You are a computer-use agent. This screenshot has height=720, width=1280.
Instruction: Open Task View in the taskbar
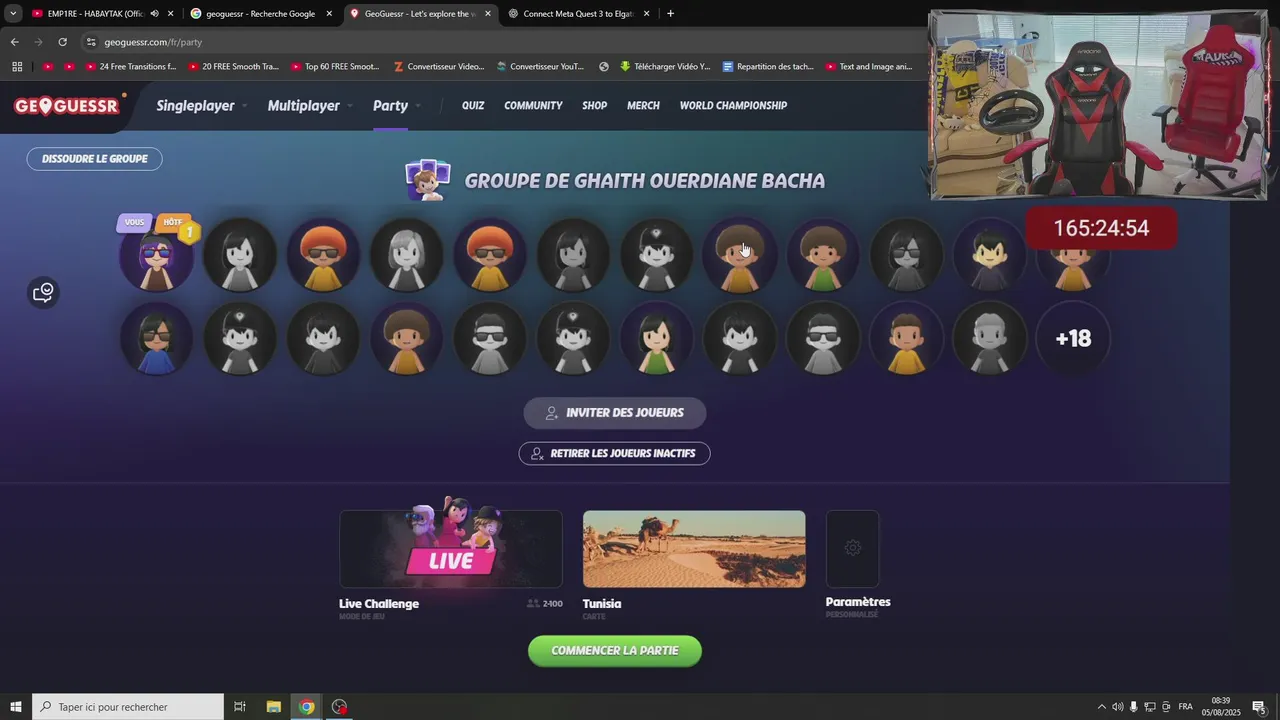tap(240, 707)
